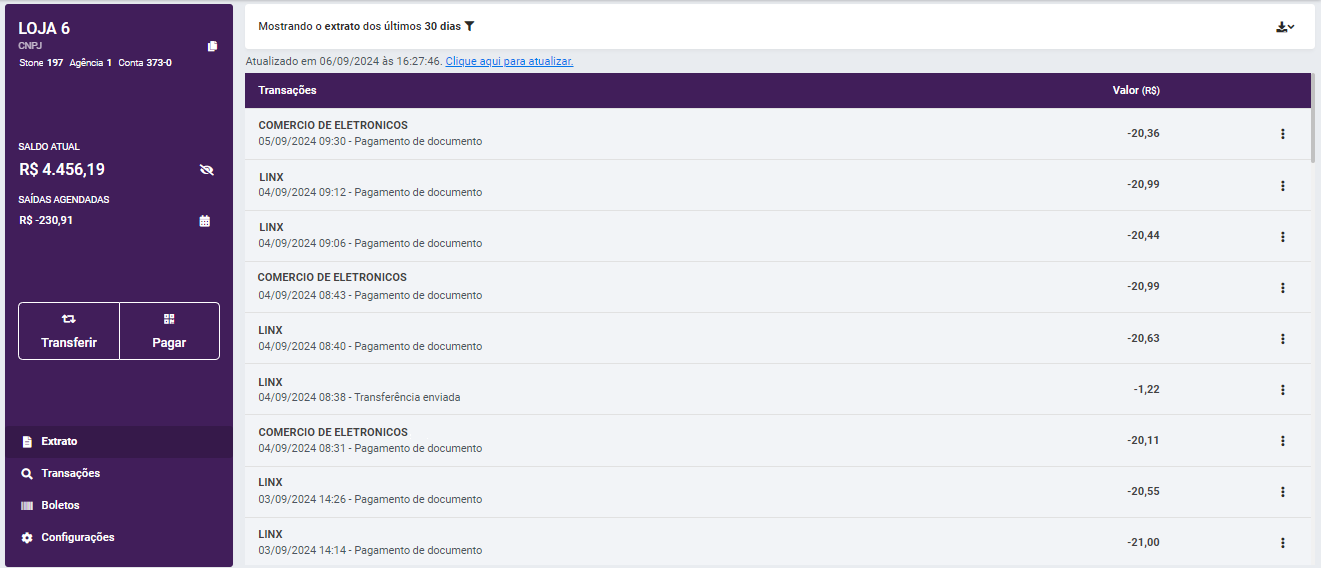This screenshot has width=1321, height=568.
Task: Select the LINX 04/09/2024 09:06 row
Action: (x=777, y=236)
